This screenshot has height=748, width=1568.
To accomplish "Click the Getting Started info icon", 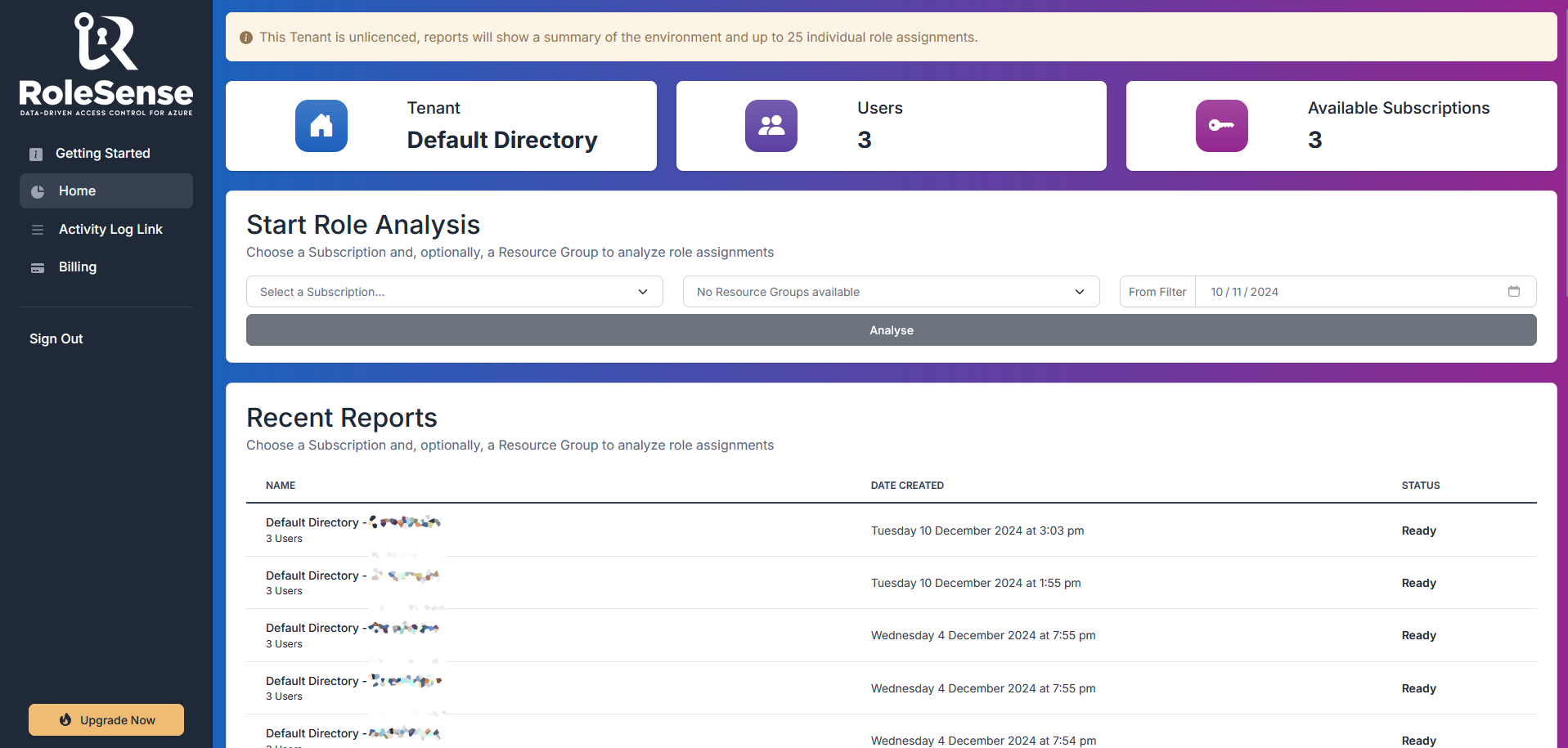I will pos(36,154).
